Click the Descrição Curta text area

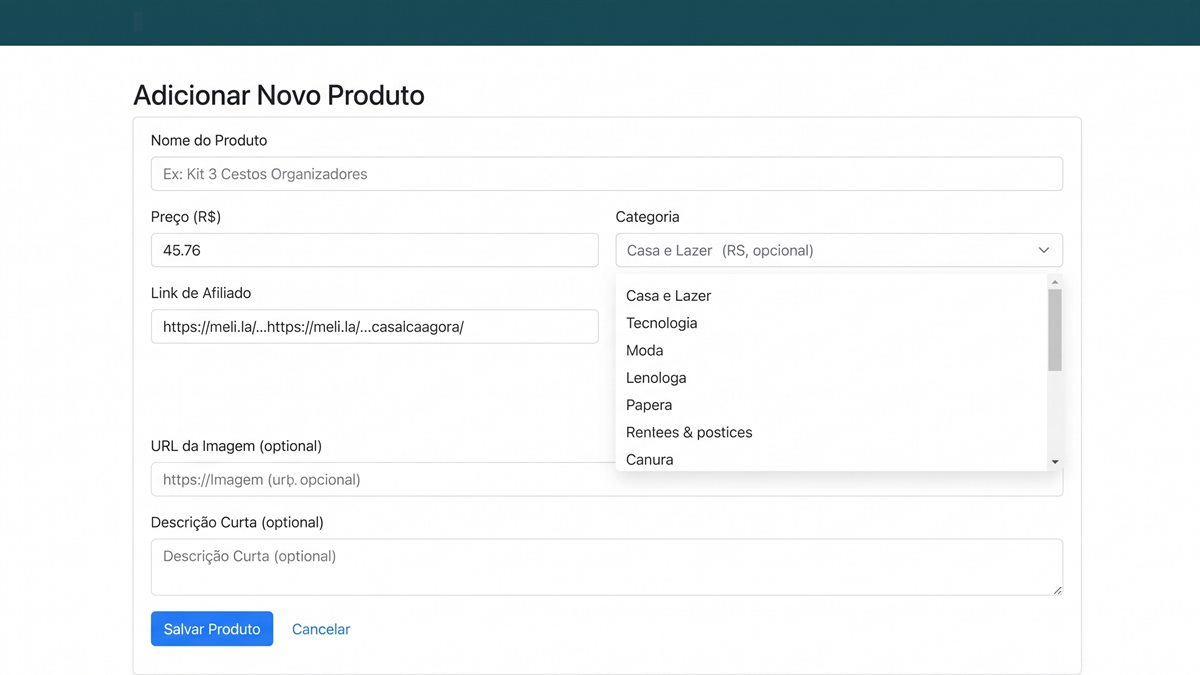606,567
